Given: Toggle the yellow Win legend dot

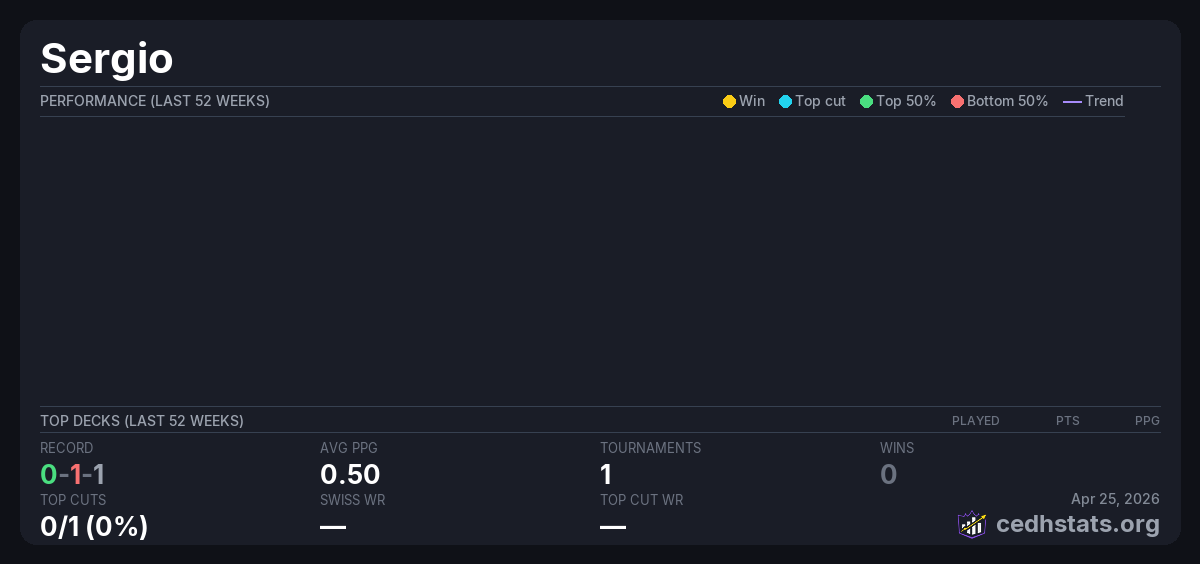Looking at the screenshot, I should click(x=729, y=101).
